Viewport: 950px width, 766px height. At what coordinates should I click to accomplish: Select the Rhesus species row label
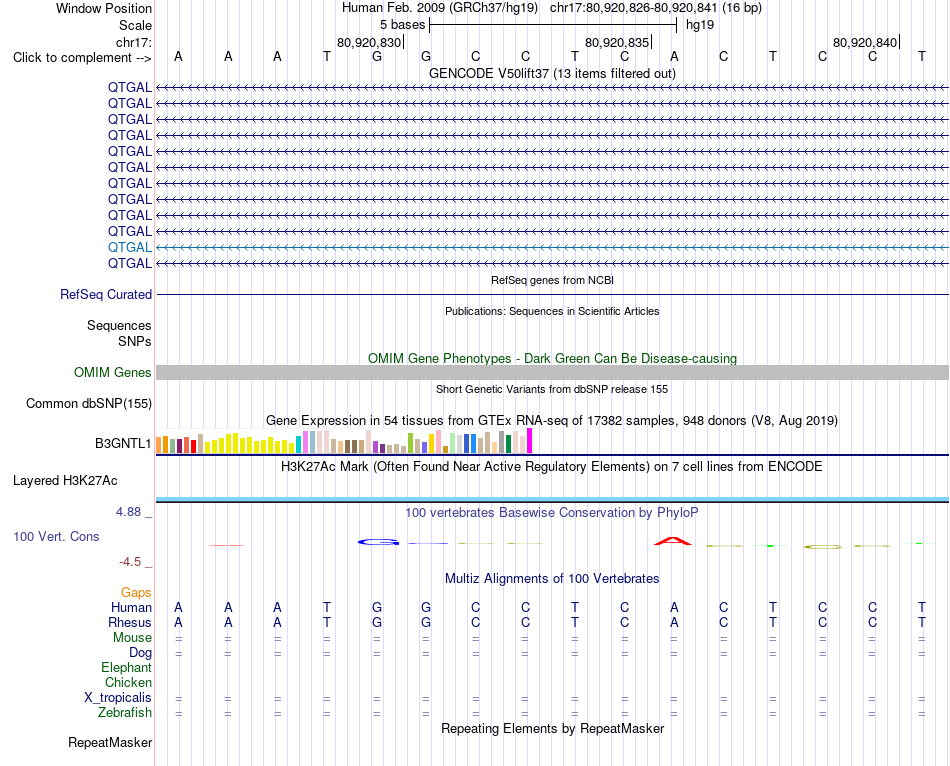point(130,622)
